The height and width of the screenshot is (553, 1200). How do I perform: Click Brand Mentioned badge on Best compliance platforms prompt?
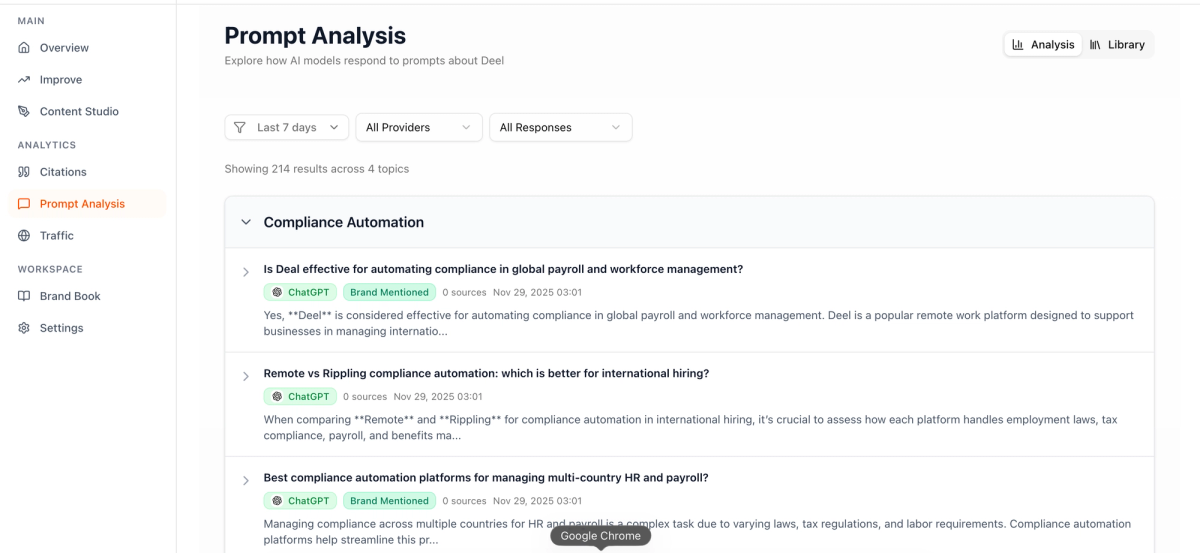(x=390, y=501)
